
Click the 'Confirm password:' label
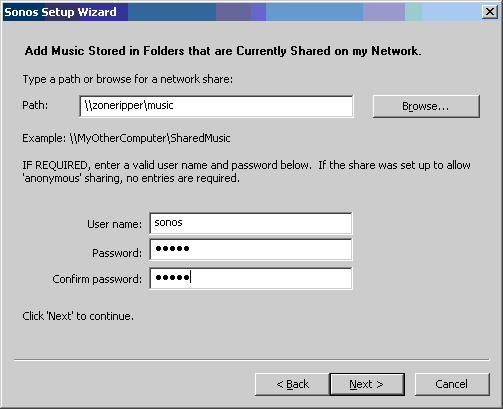pyautogui.click(x=97, y=279)
